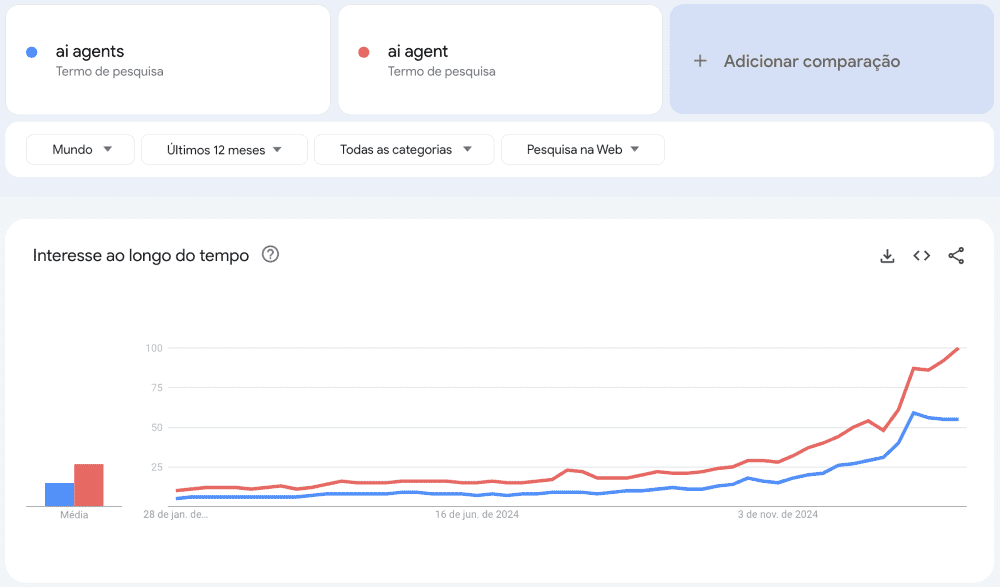Click the 16 de jun. de 2024 axis label
The image size is (1000, 587).
[477, 515]
